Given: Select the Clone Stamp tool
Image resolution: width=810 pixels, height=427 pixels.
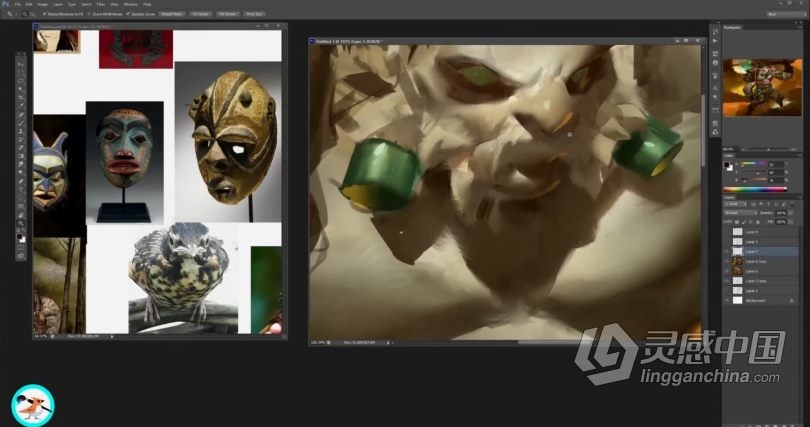Looking at the screenshot, I should click(21, 131).
